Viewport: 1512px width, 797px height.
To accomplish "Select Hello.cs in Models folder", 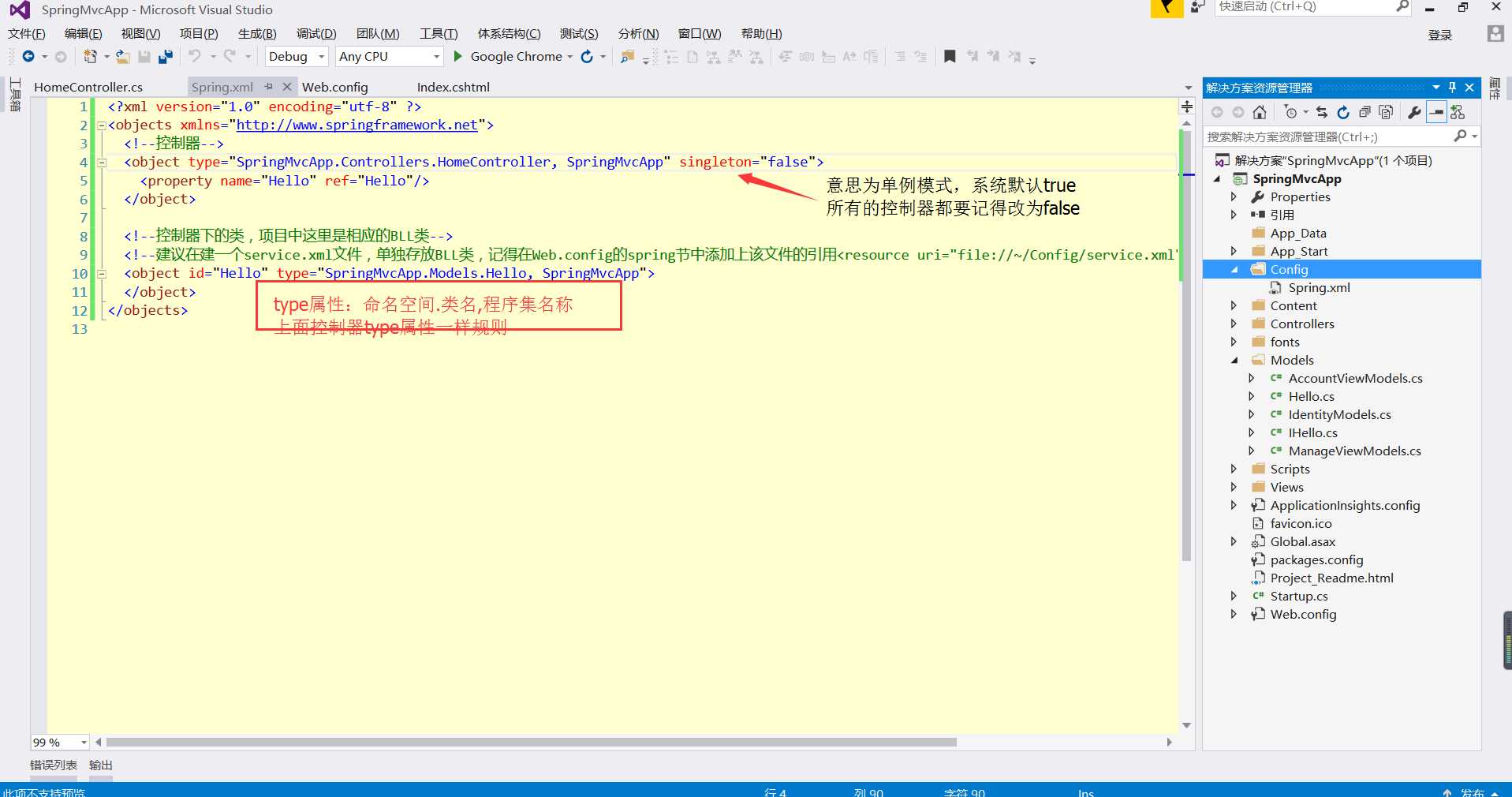I will click(1311, 396).
